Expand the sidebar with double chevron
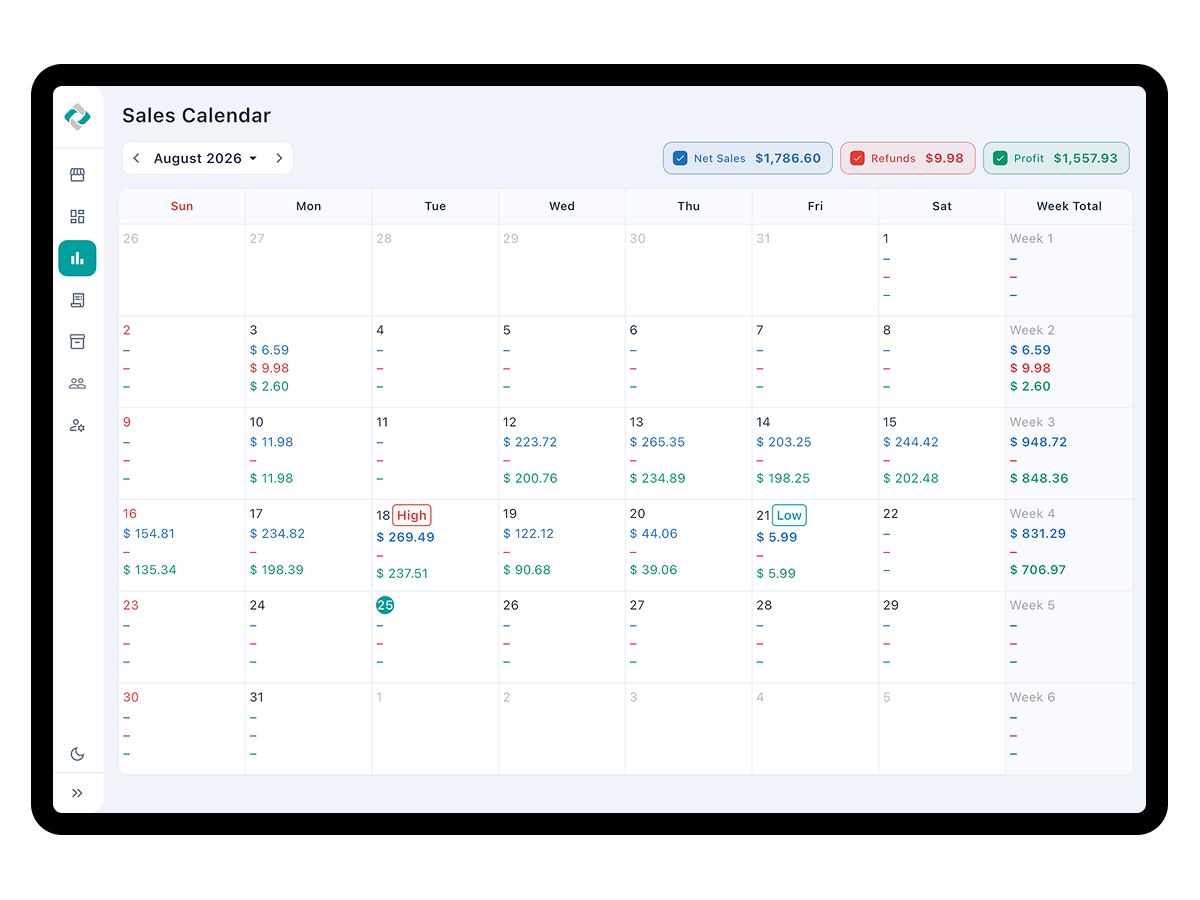 tap(77, 793)
